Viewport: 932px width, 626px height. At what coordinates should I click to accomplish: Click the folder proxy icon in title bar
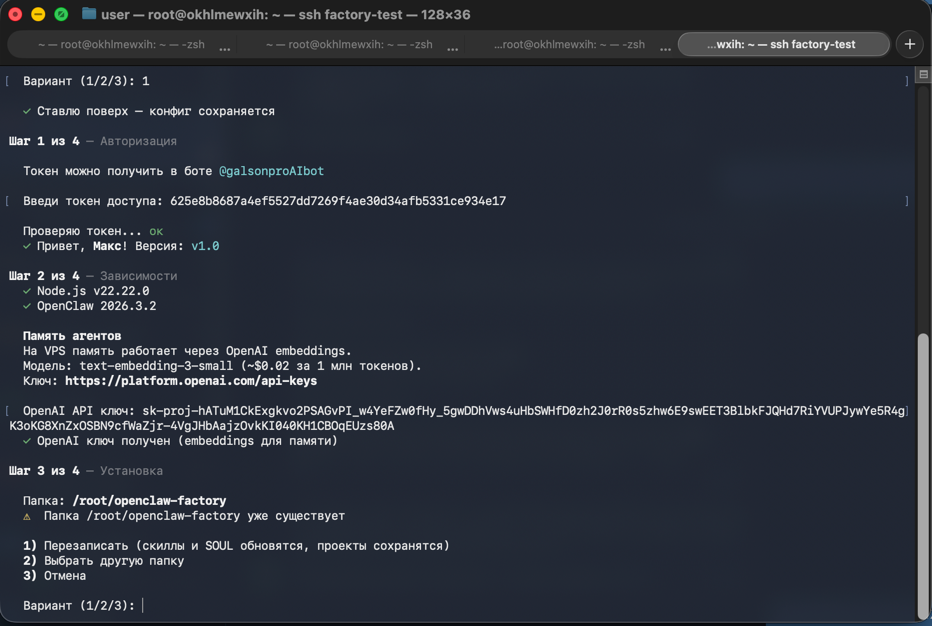point(89,14)
